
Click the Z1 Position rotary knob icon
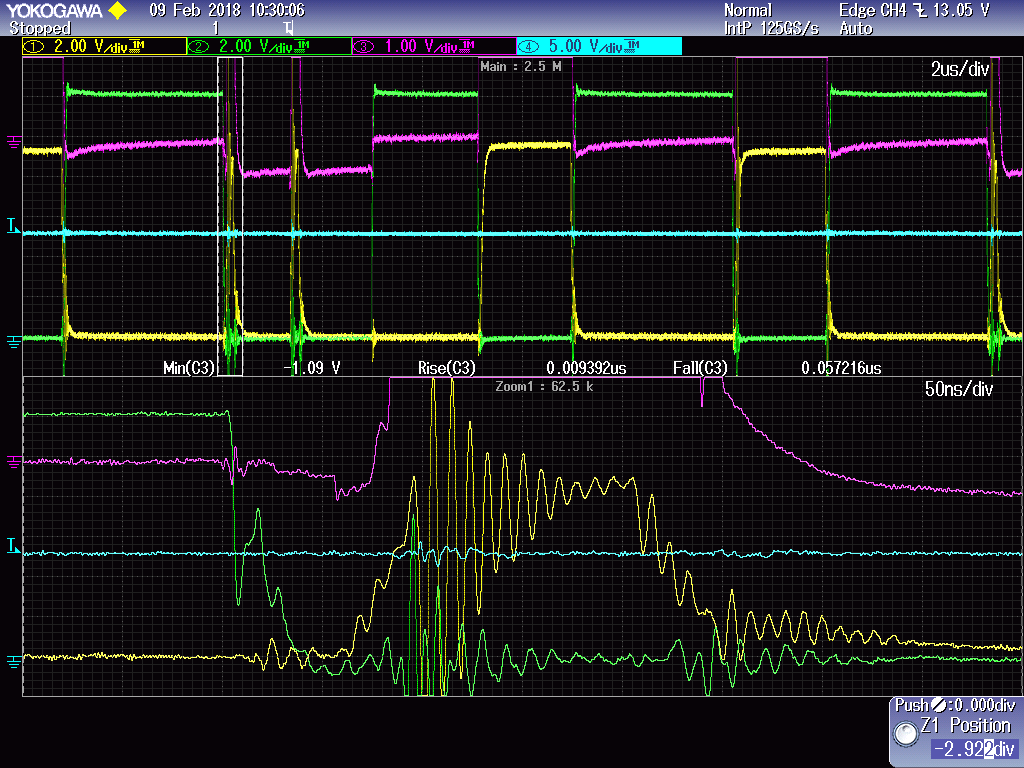[x=906, y=734]
